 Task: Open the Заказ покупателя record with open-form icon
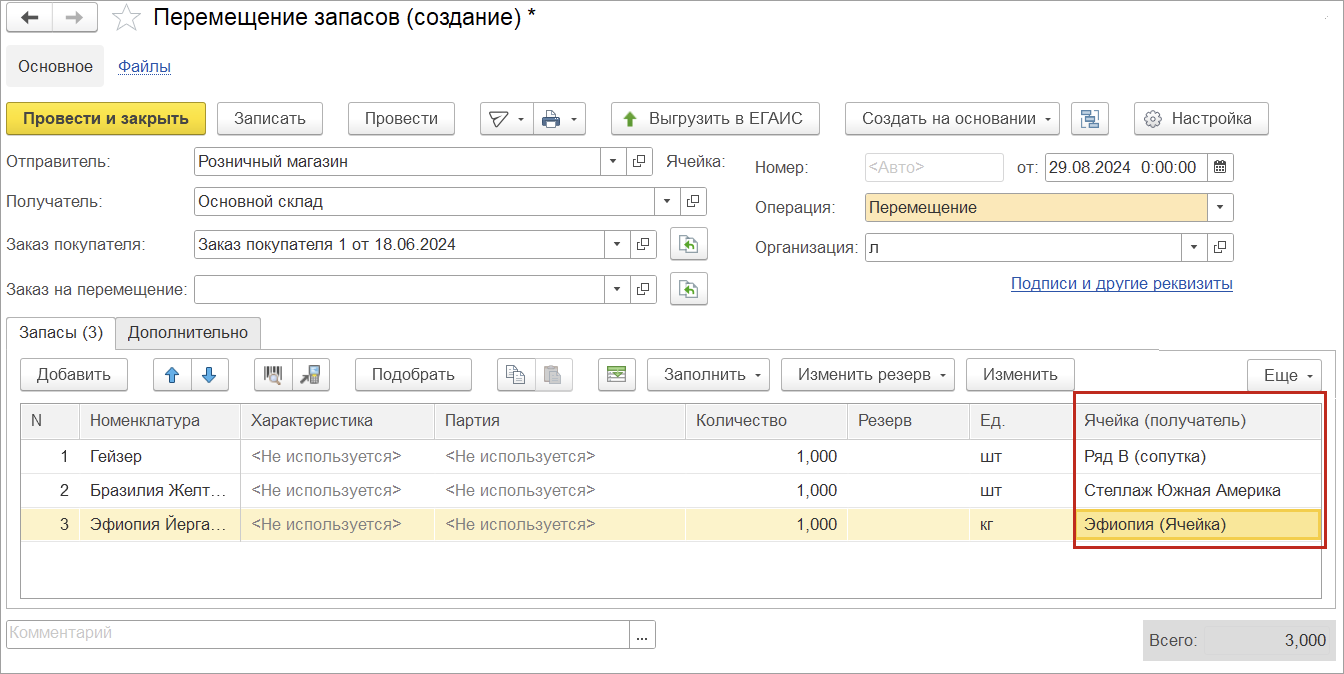click(x=645, y=244)
